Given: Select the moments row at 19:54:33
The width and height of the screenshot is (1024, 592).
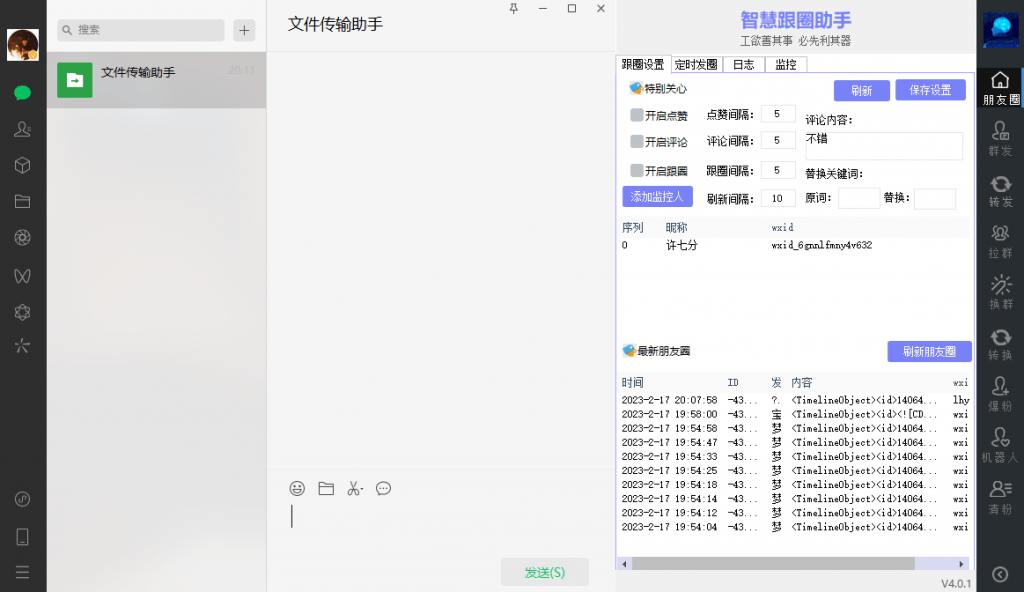Looking at the screenshot, I should 794,457.
